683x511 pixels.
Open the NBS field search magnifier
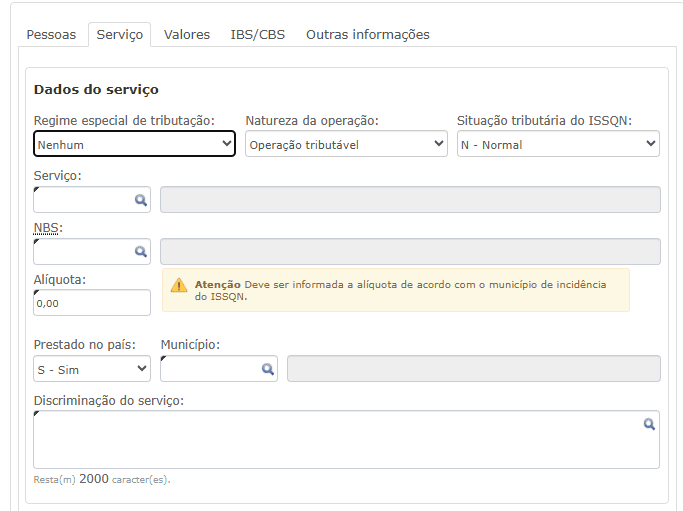[x=141, y=251]
